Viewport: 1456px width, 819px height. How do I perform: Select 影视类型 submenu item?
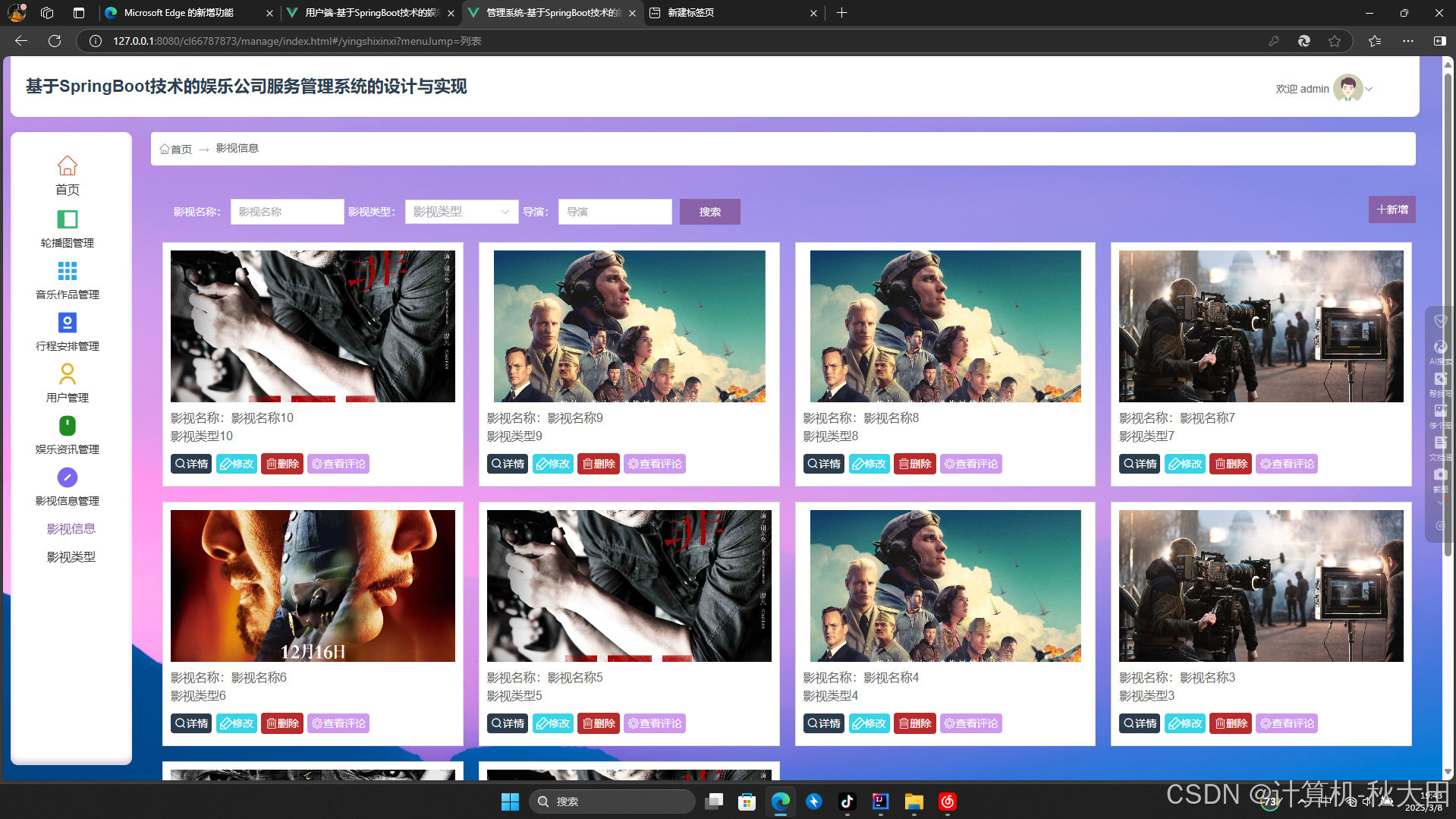point(71,557)
